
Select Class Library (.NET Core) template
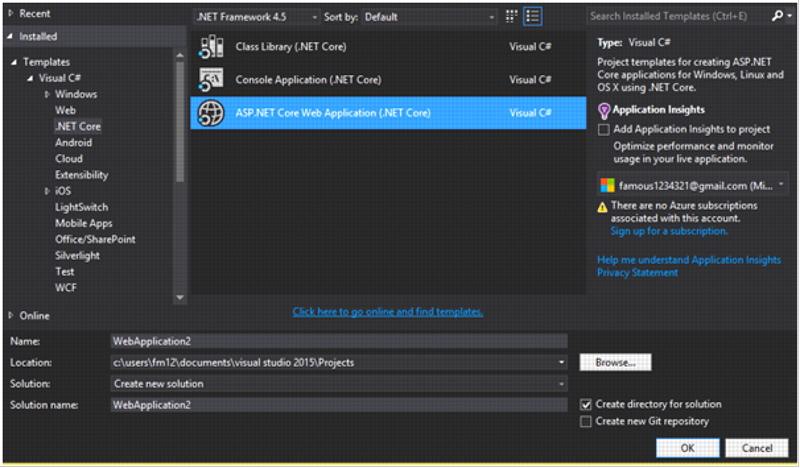(x=388, y=46)
